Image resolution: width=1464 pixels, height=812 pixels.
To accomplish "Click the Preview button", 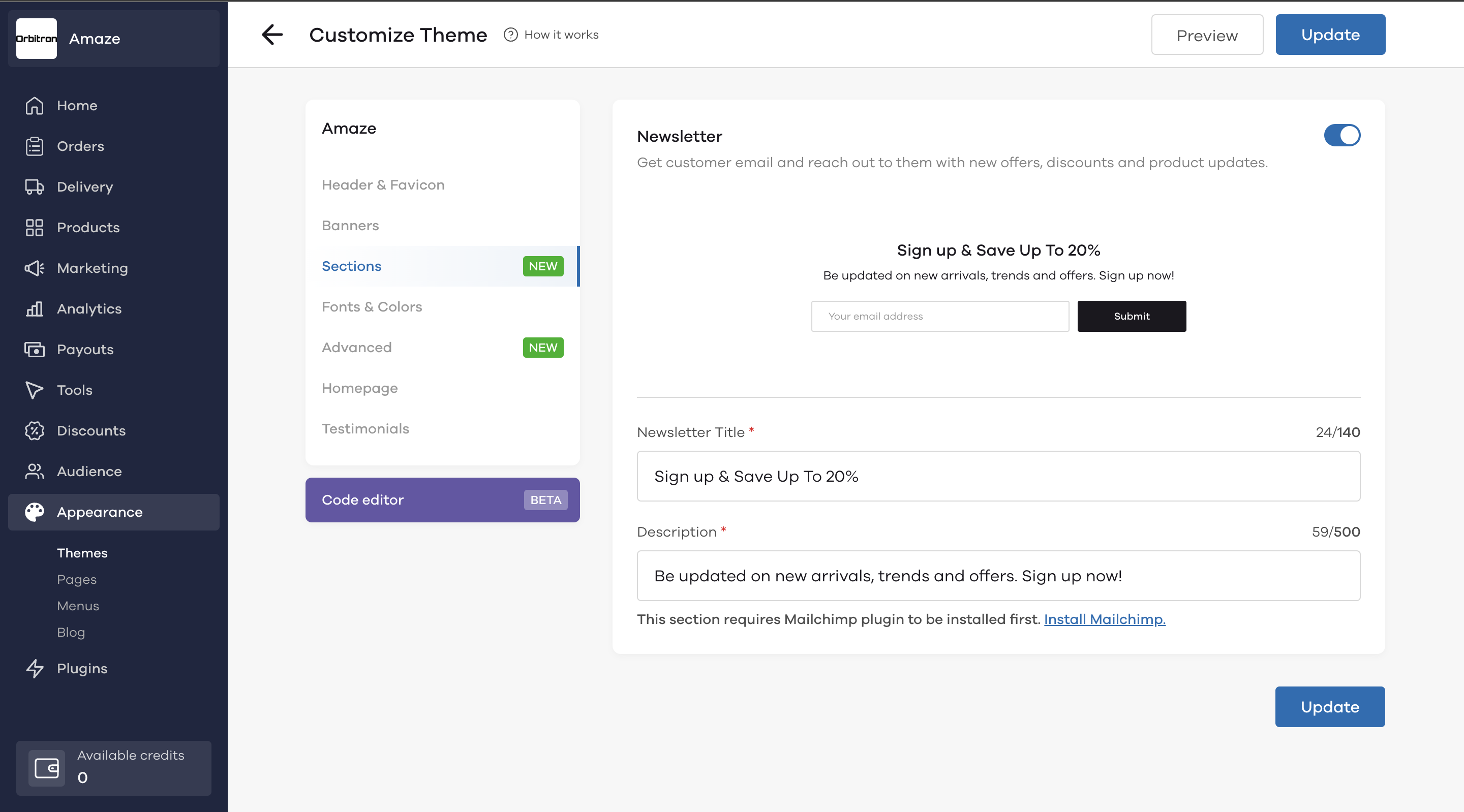I will 1207,35.
